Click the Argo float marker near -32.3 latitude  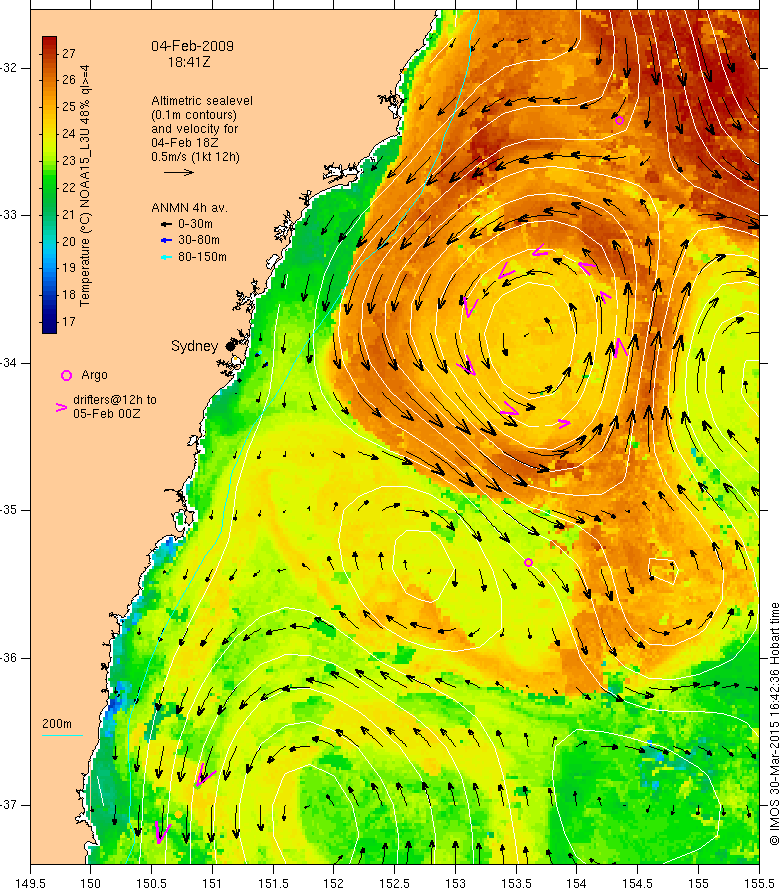(619, 120)
